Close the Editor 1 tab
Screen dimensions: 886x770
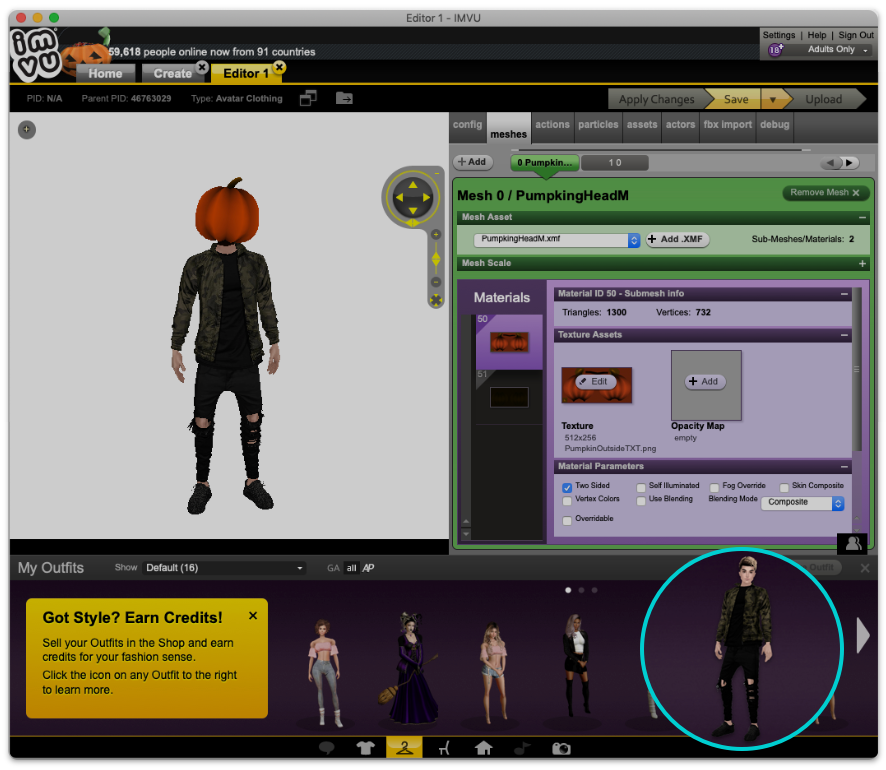click(279, 67)
